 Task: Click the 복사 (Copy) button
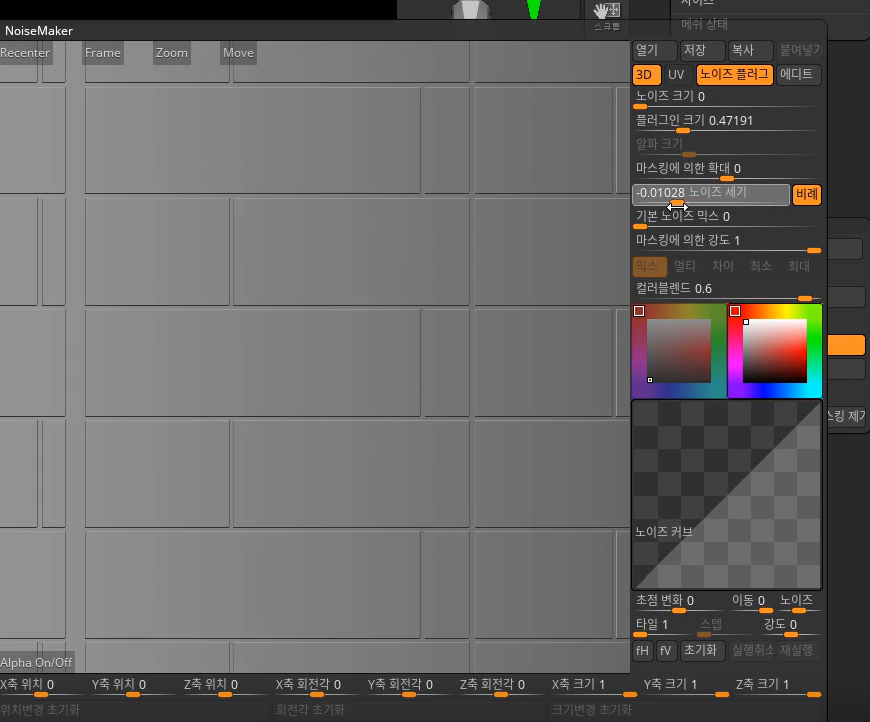pos(751,51)
